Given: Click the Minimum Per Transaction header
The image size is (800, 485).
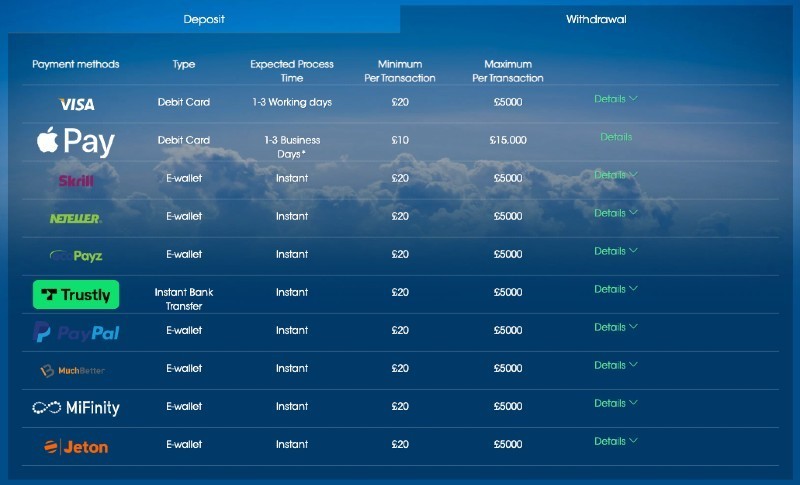Looking at the screenshot, I should (x=399, y=71).
